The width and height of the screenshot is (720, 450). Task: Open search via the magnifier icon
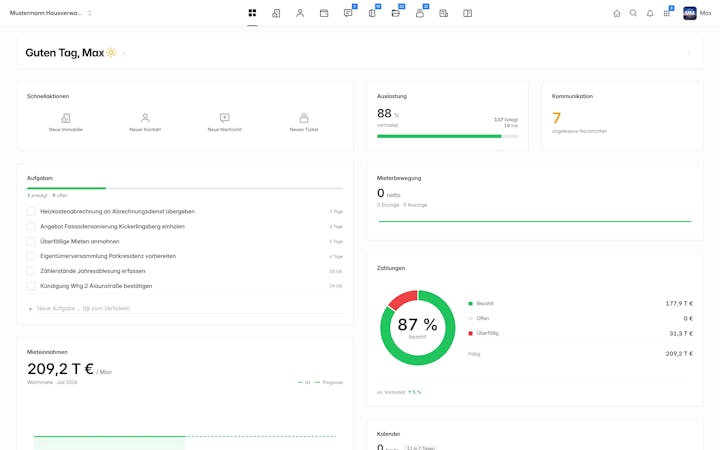tap(633, 13)
